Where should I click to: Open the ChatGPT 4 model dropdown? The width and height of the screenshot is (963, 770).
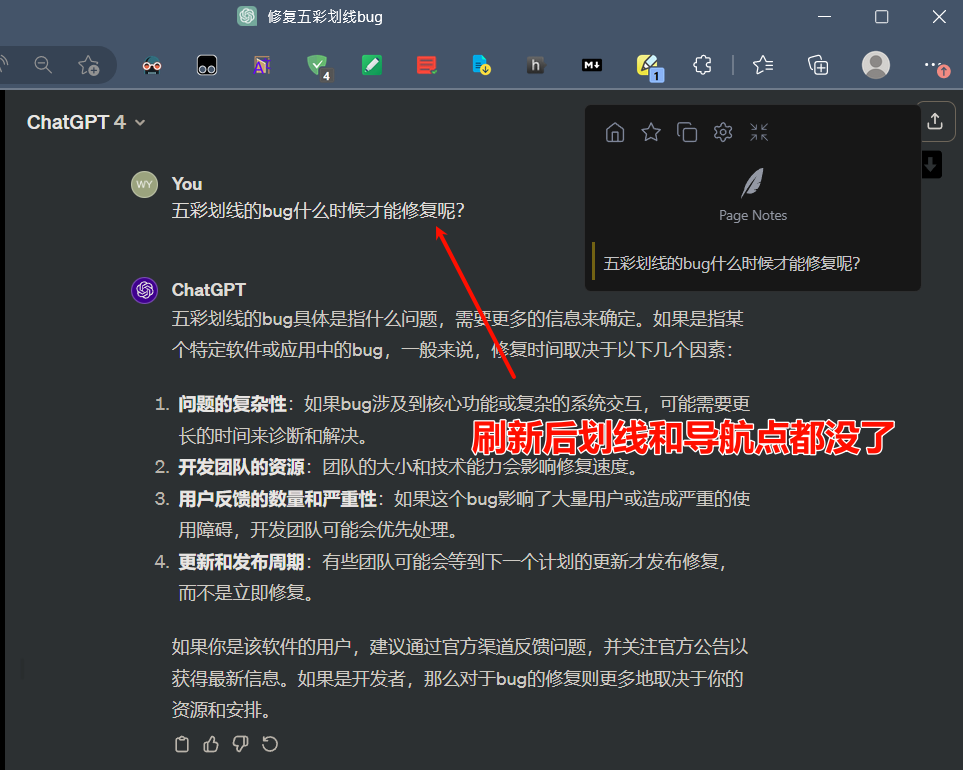86,122
